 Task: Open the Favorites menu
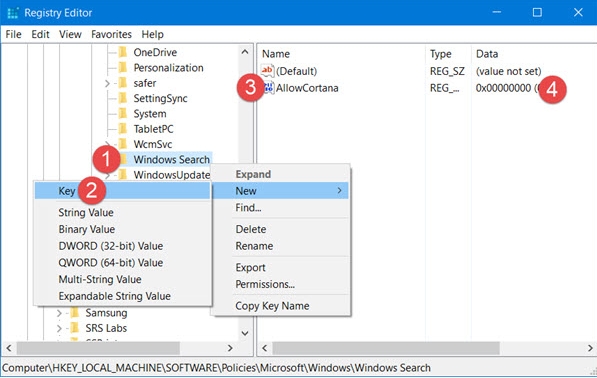[x=111, y=34]
